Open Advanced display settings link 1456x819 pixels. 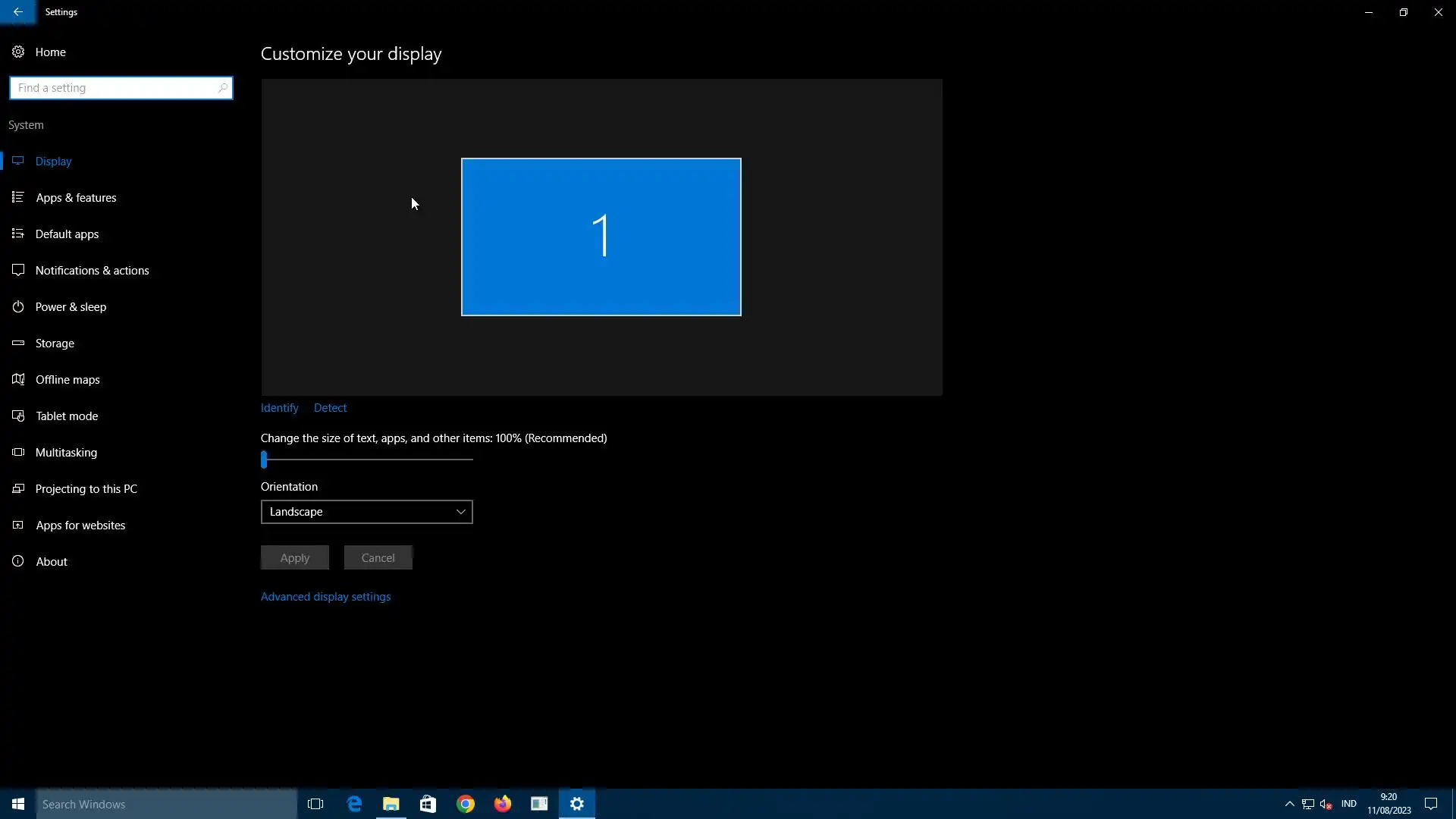coord(325,597)
